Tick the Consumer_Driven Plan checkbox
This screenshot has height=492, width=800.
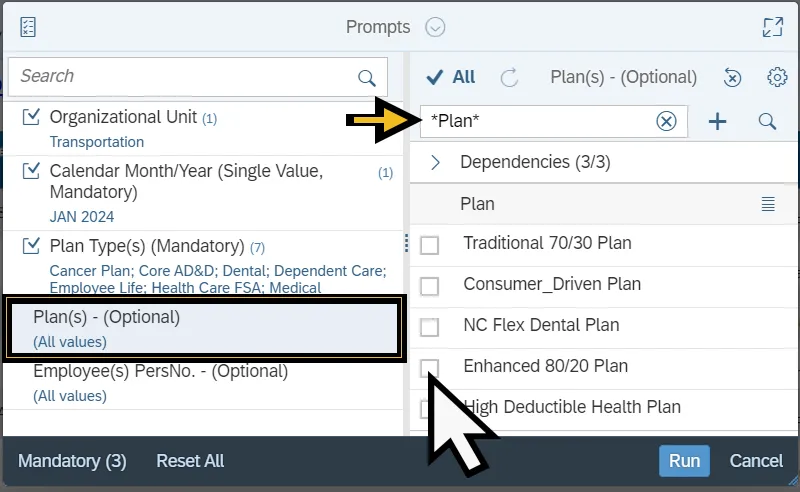430,286
